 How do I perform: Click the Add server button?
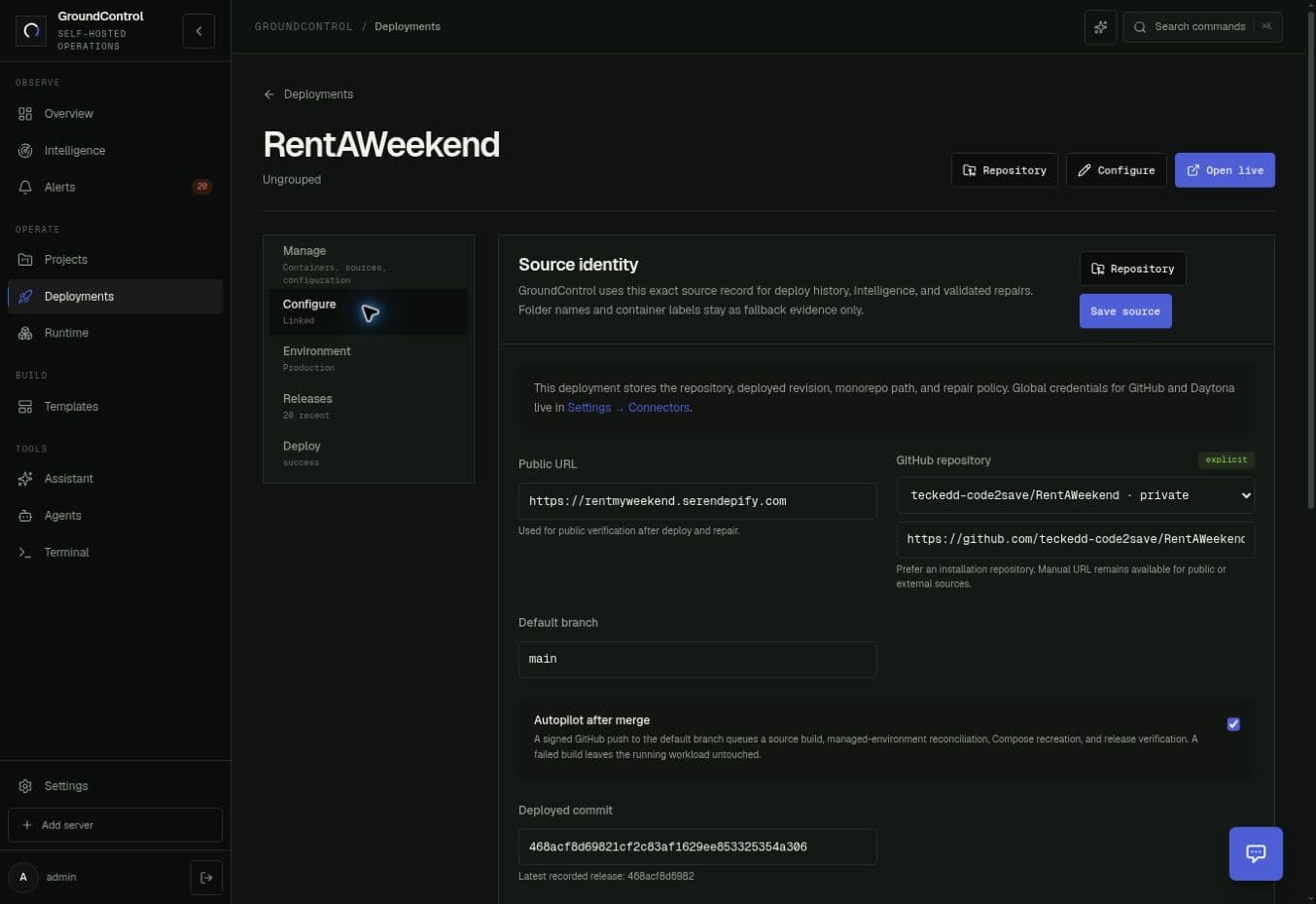point(115,825)
